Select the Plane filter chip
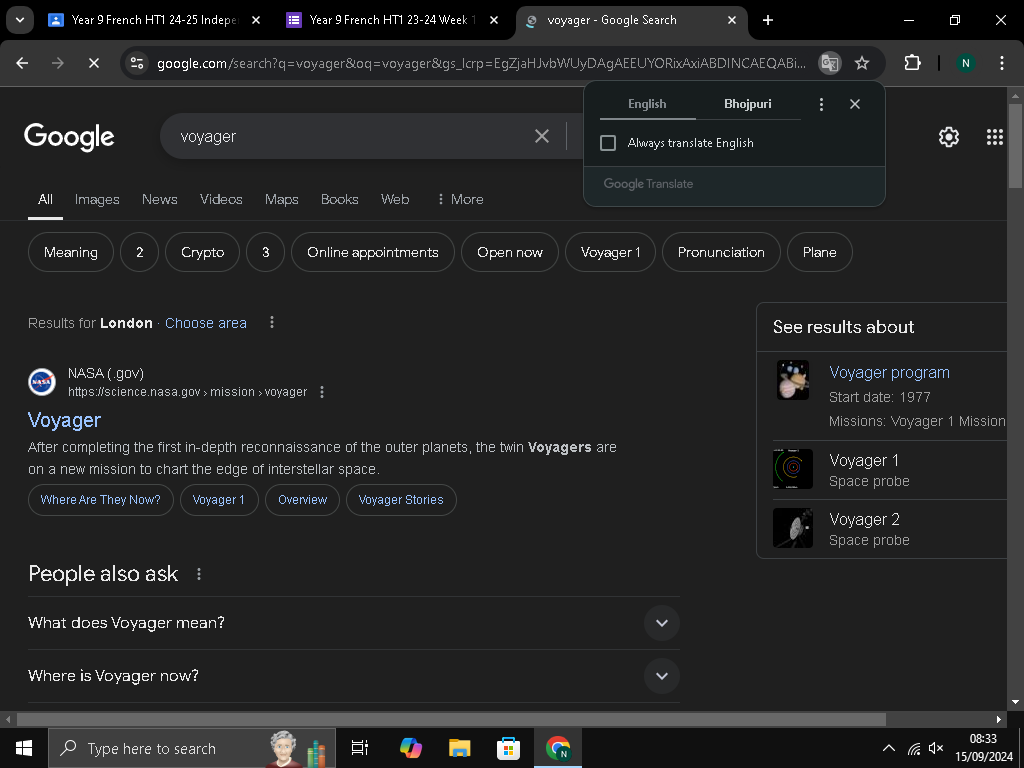The width and height of the screenshot is (1024, 768). click(x=820, y=252)
